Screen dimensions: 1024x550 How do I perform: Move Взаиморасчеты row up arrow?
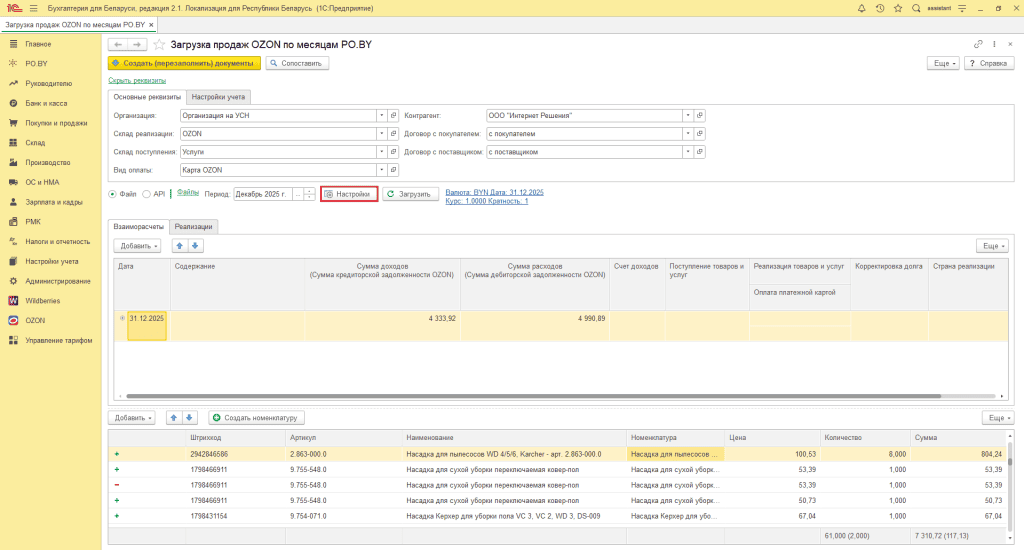[x=180, y=246]
